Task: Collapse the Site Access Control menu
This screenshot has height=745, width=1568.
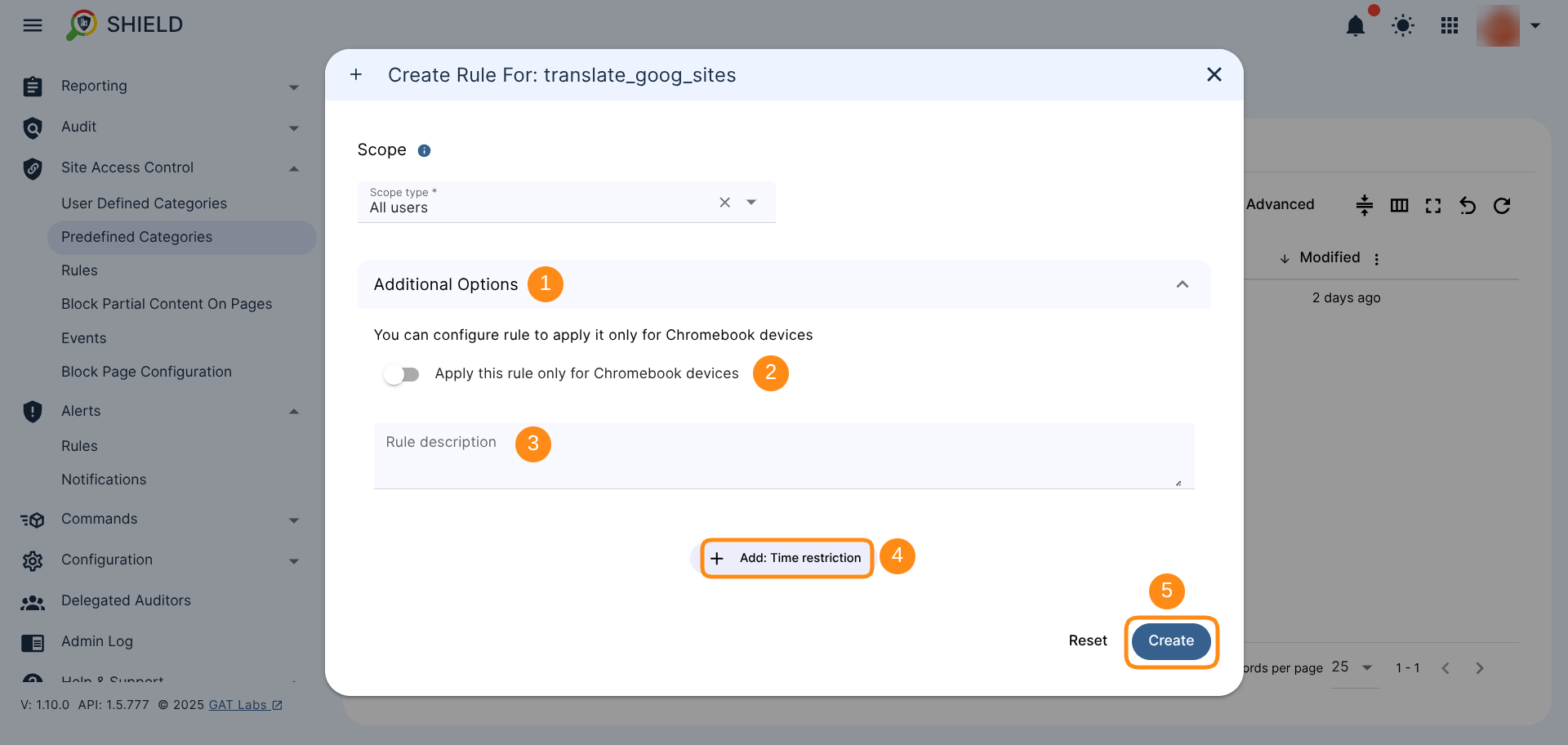Action: (294, 168)
